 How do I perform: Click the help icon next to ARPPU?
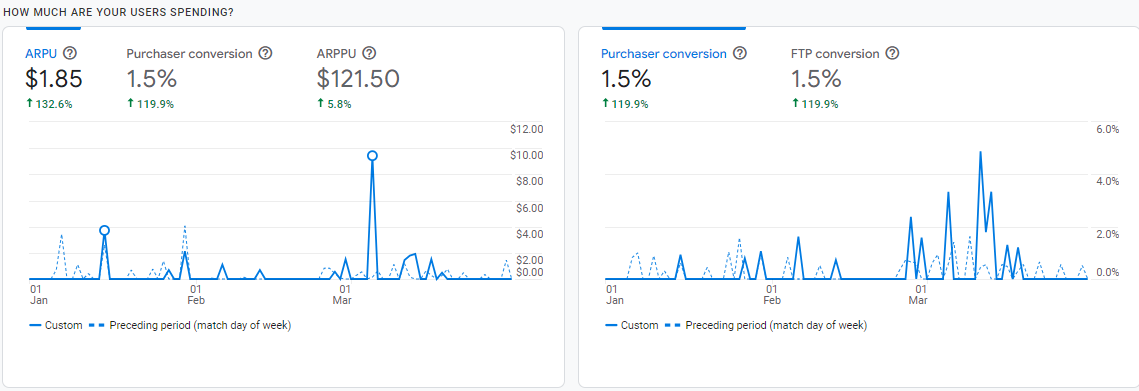click(x=369, y=53)
